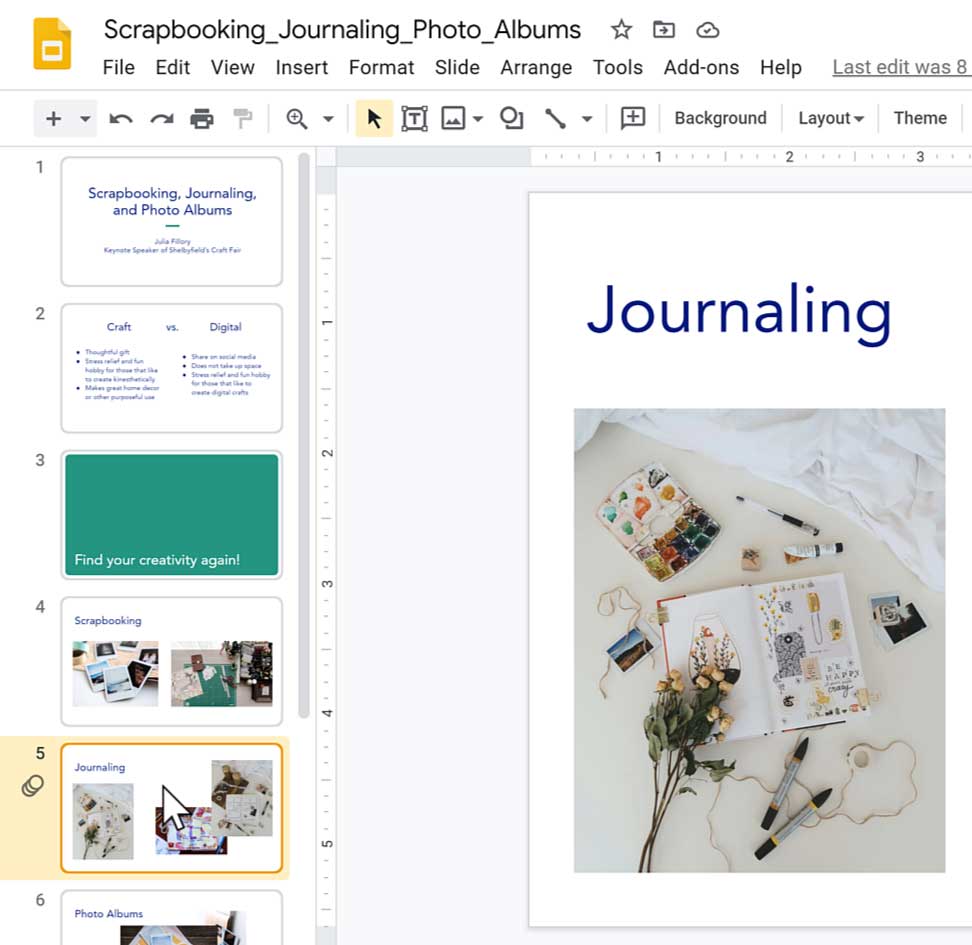972x945 pixels.
Task: Open new slide layout dropdown arrow
Action: [x=86, y=118]
